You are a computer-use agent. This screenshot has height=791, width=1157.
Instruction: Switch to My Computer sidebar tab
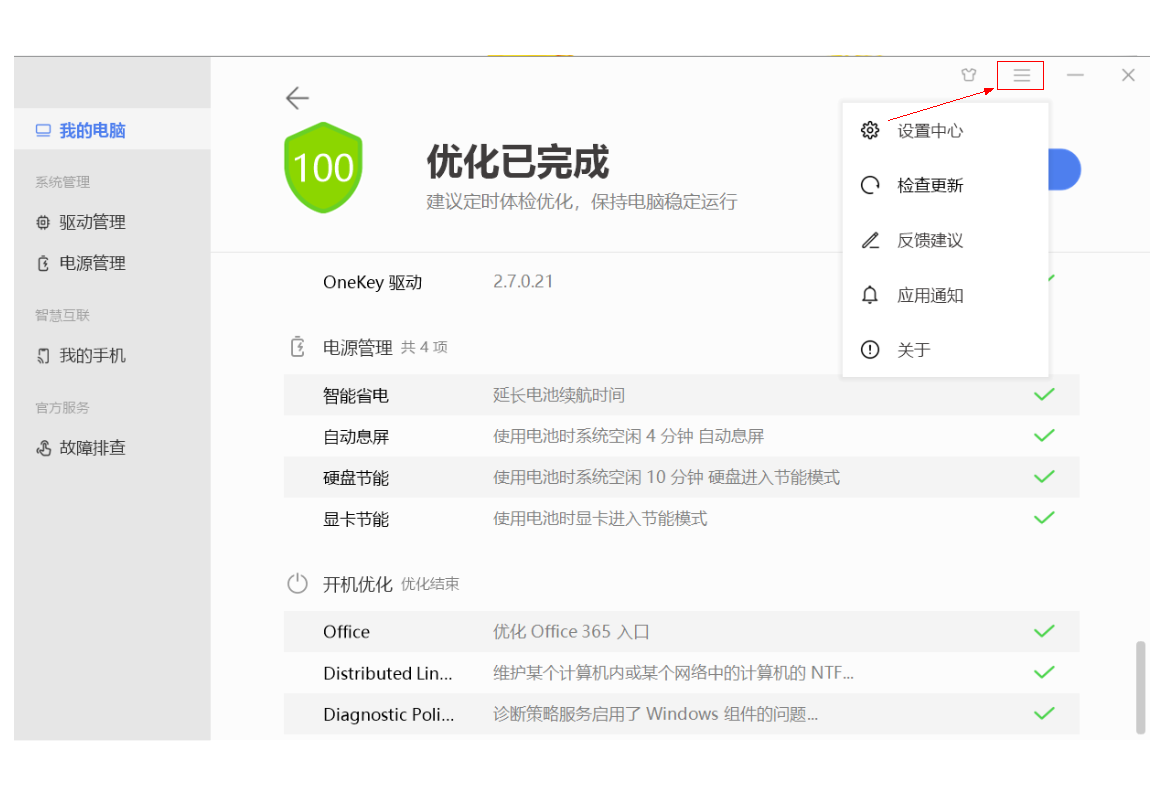click(92, 131)
